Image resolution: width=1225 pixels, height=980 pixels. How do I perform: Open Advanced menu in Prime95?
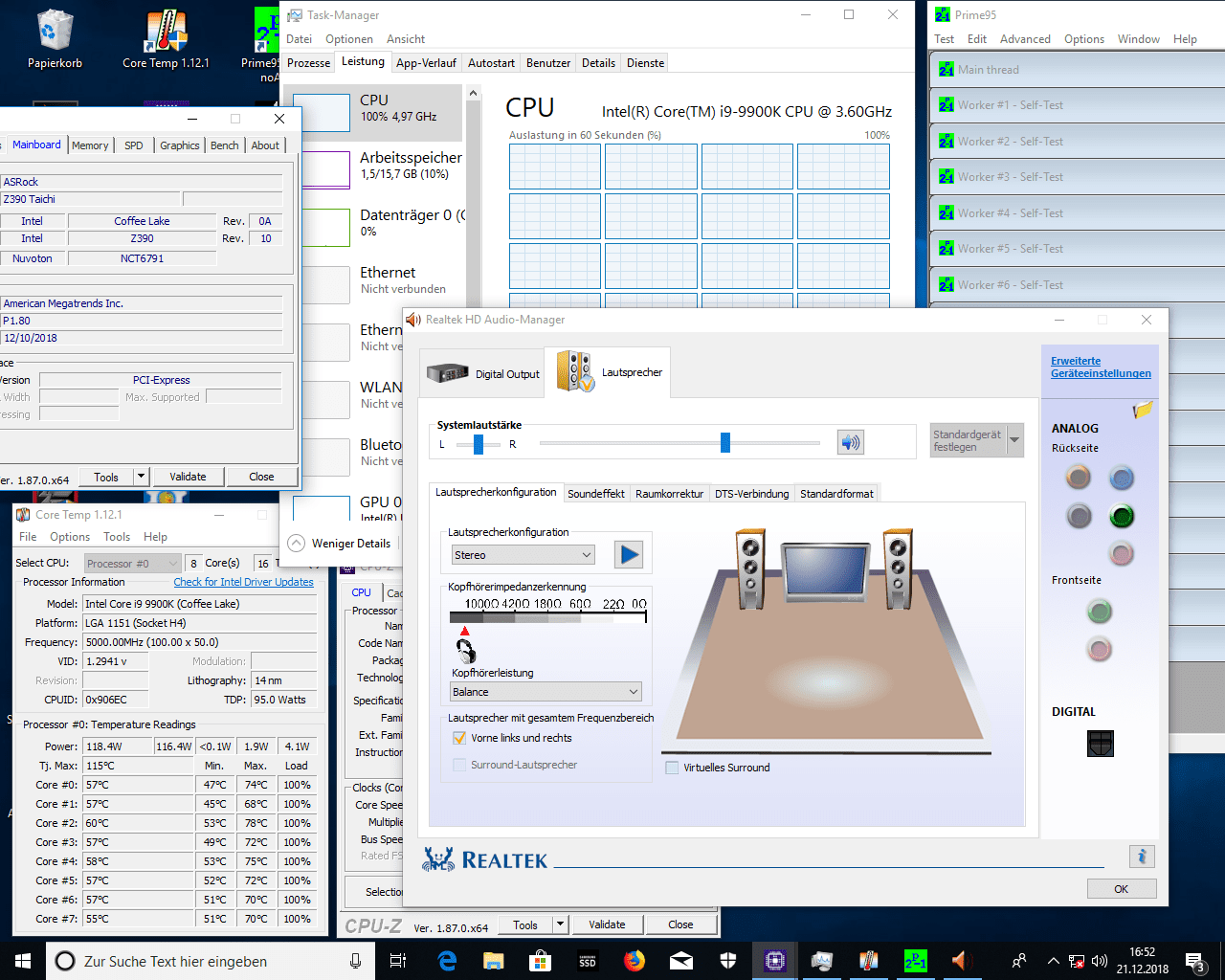[1025, 39]
